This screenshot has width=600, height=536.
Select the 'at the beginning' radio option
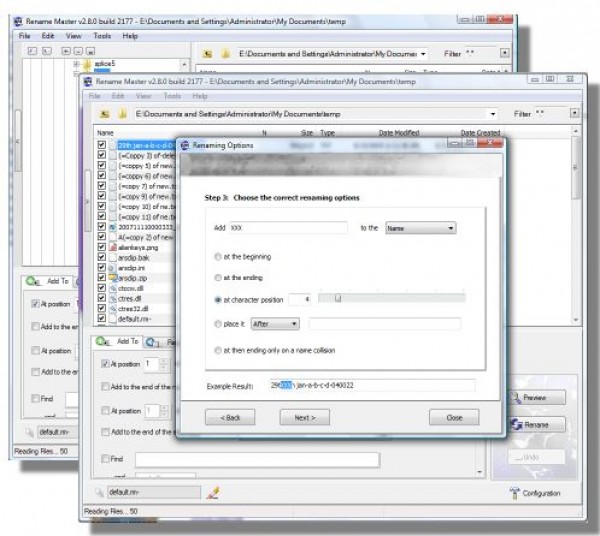218,257
